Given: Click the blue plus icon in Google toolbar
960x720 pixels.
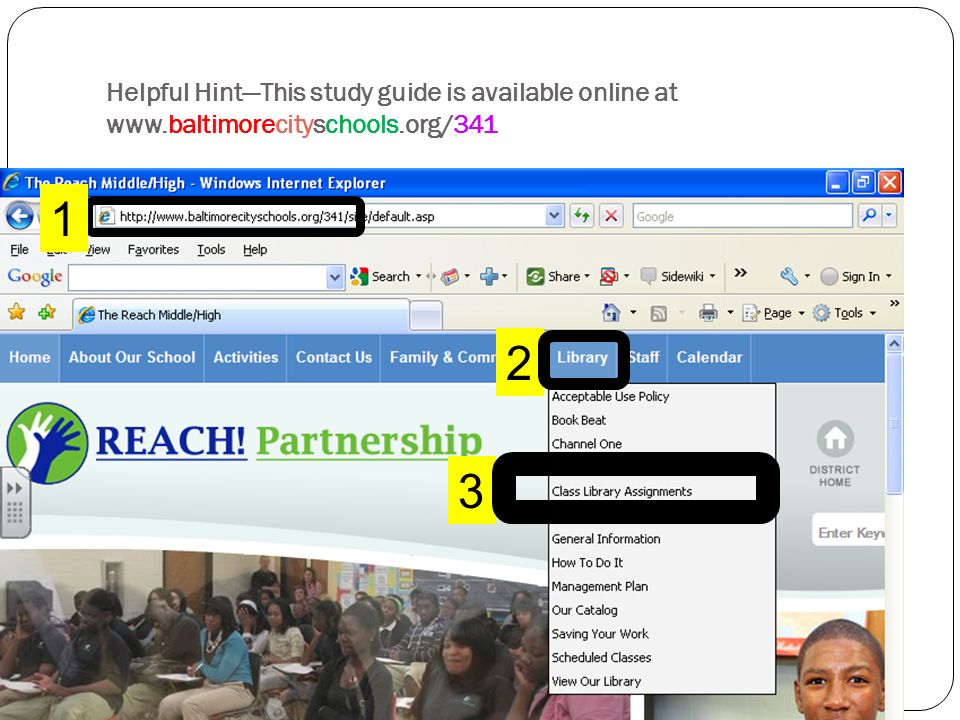Looking at the screenshot, I should coord(489,277).
